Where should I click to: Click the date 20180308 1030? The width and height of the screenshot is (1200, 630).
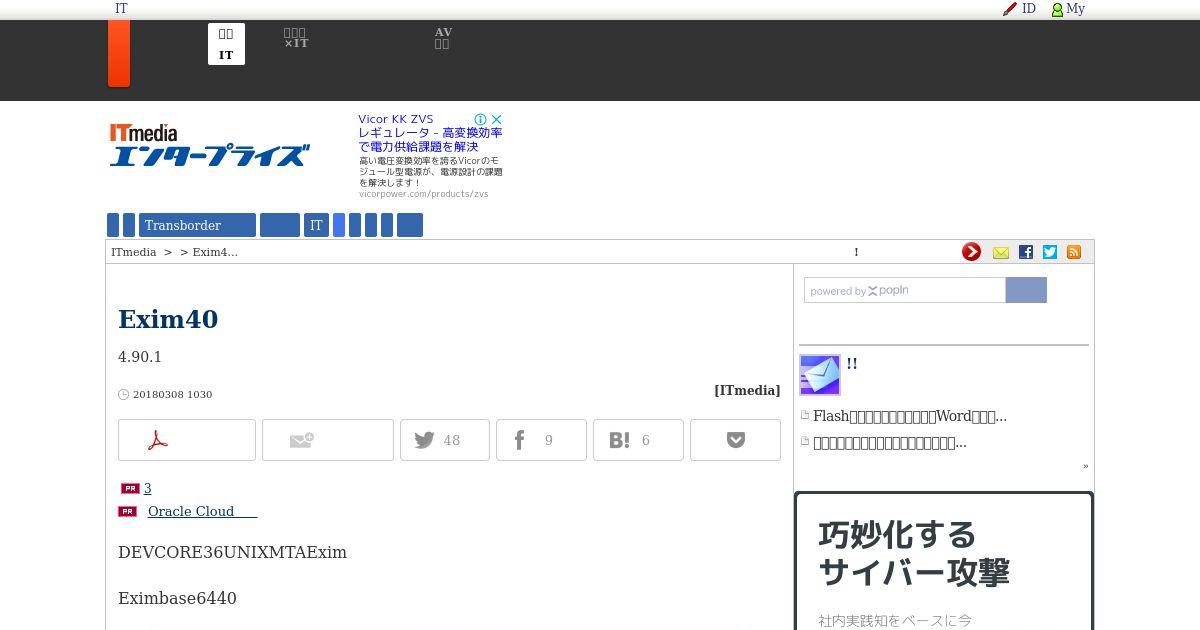pos(172,394)
